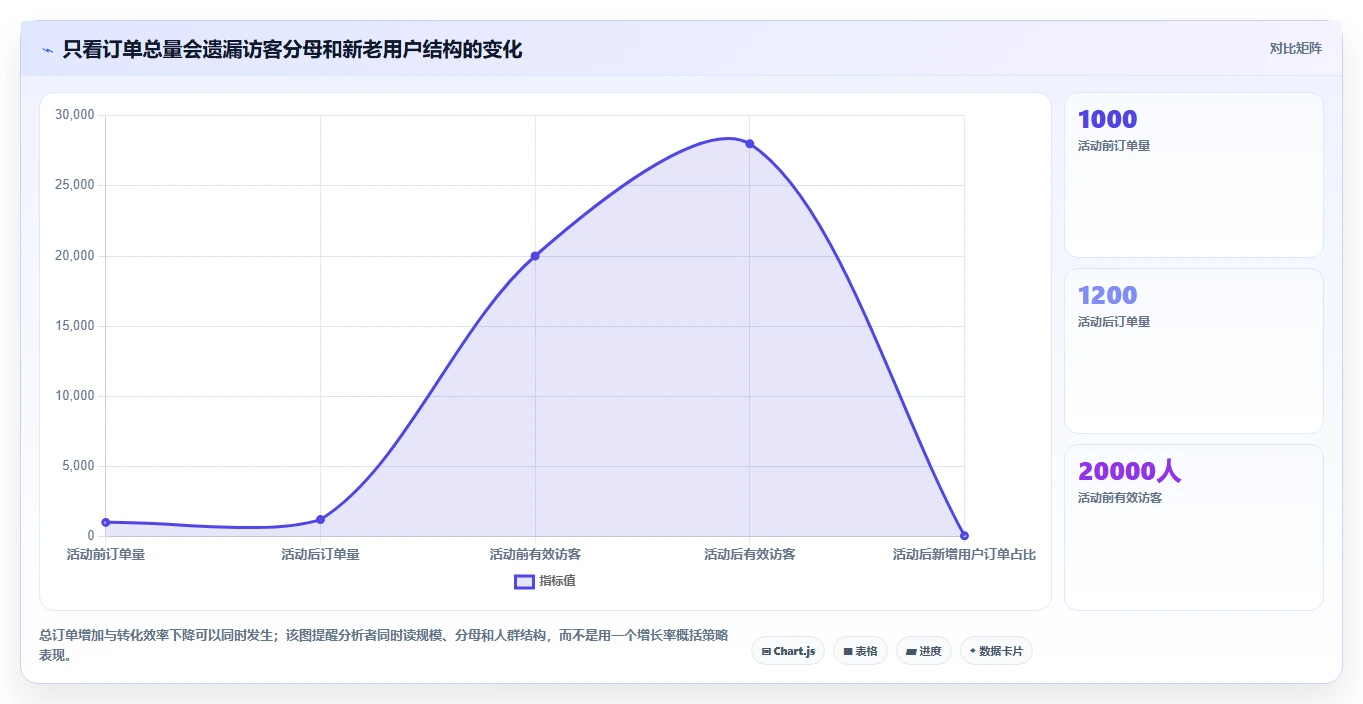Click the y-axis value 25,000
The image size is (1363, 704).
(75, 185)
